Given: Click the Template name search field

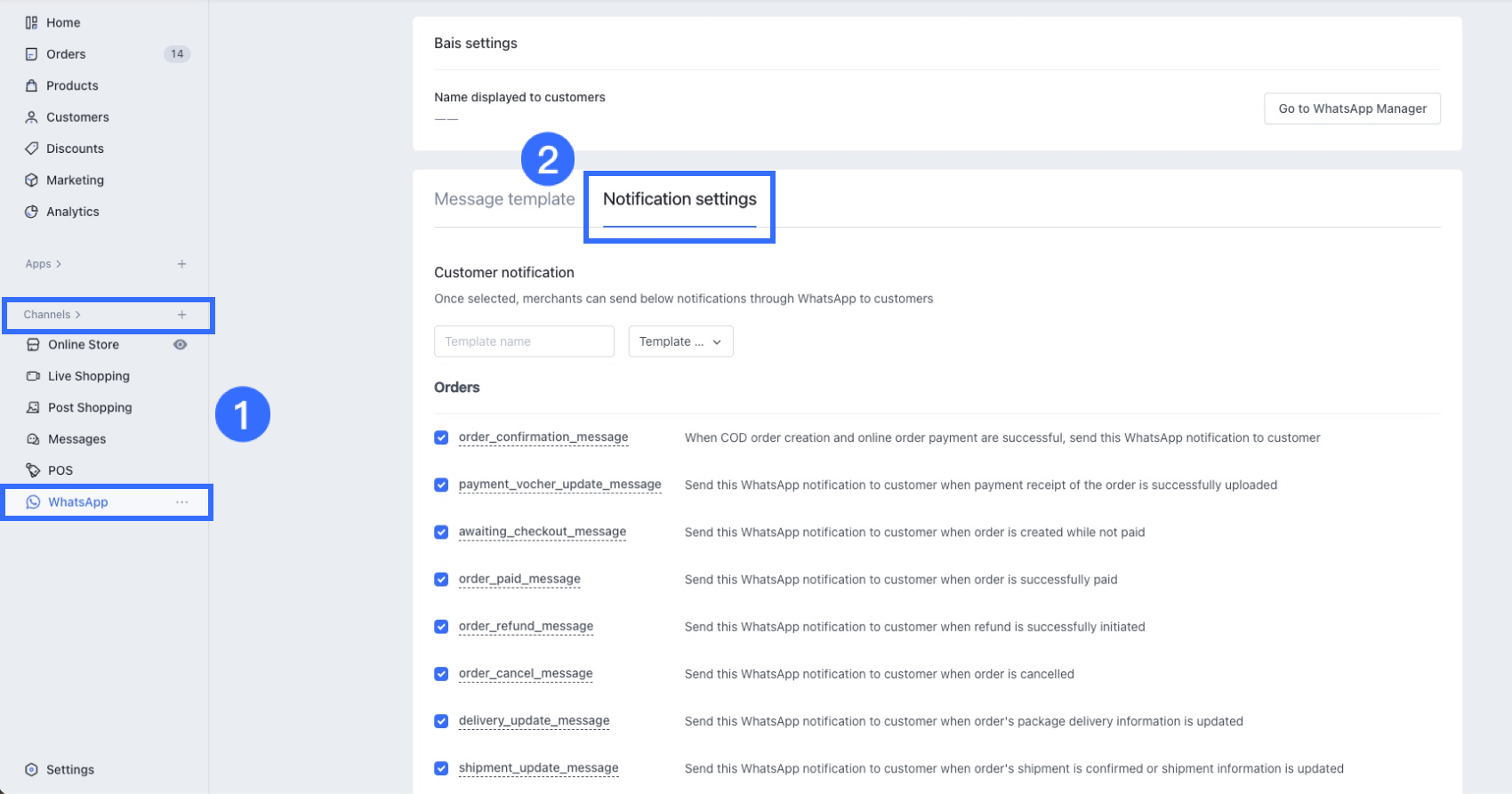Looking at the screenshot, I should click(524, 341).
